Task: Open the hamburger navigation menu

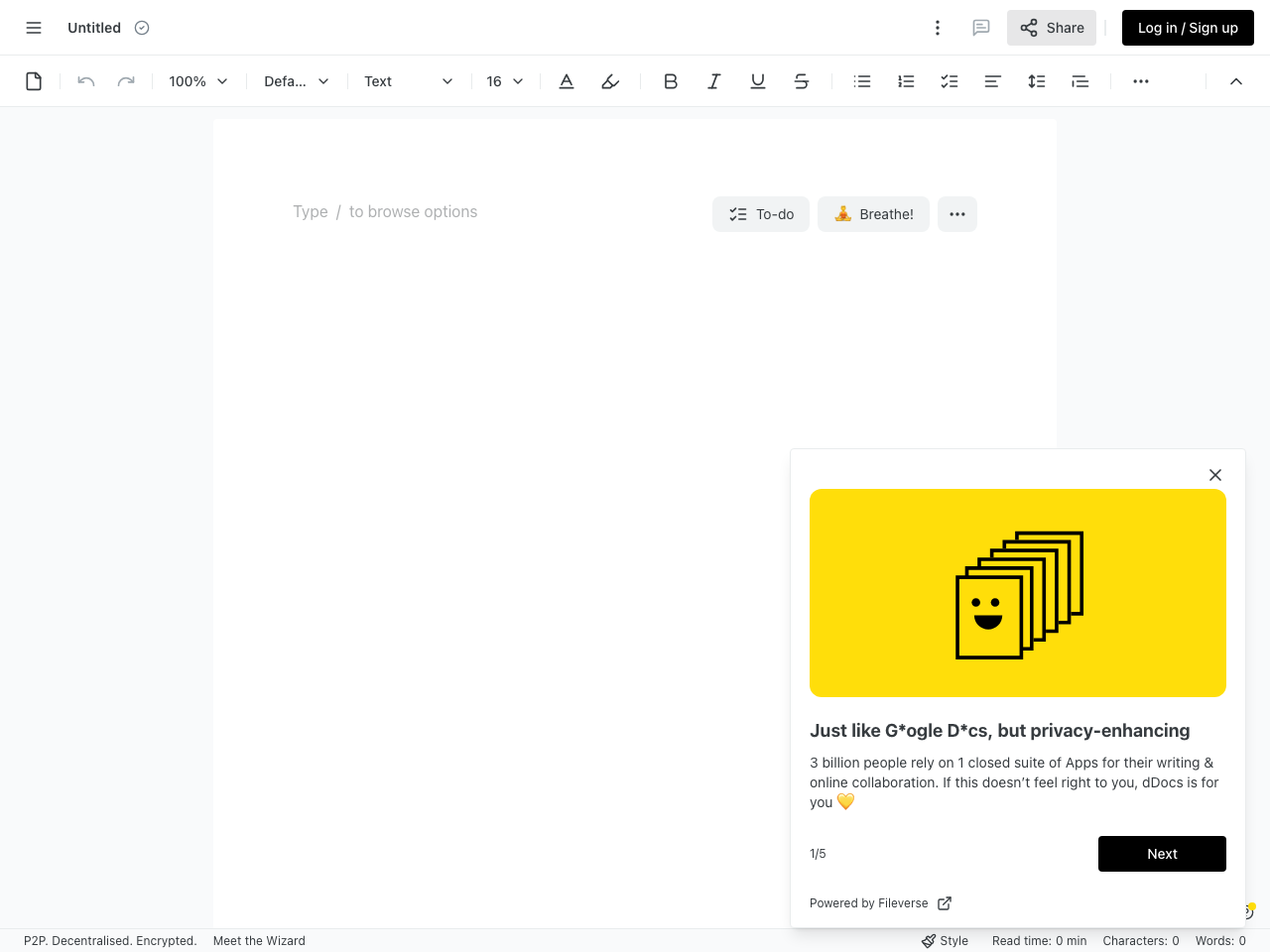Action: [x=33, y=27]
